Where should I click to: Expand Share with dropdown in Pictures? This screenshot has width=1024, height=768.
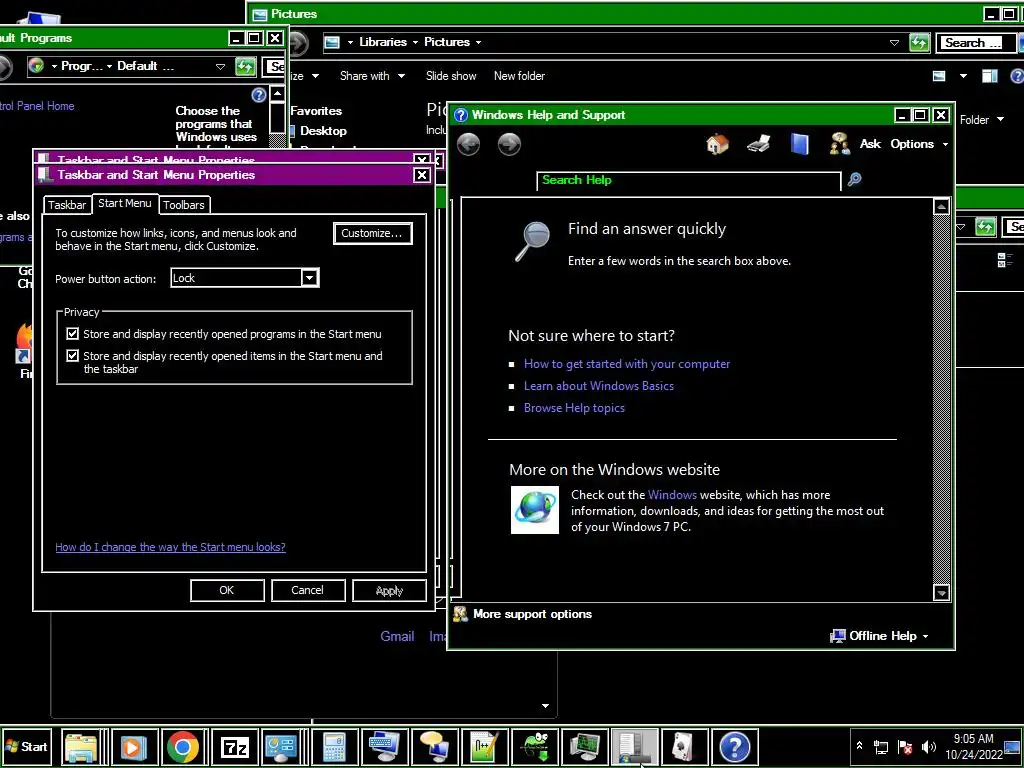pos(372,76)
